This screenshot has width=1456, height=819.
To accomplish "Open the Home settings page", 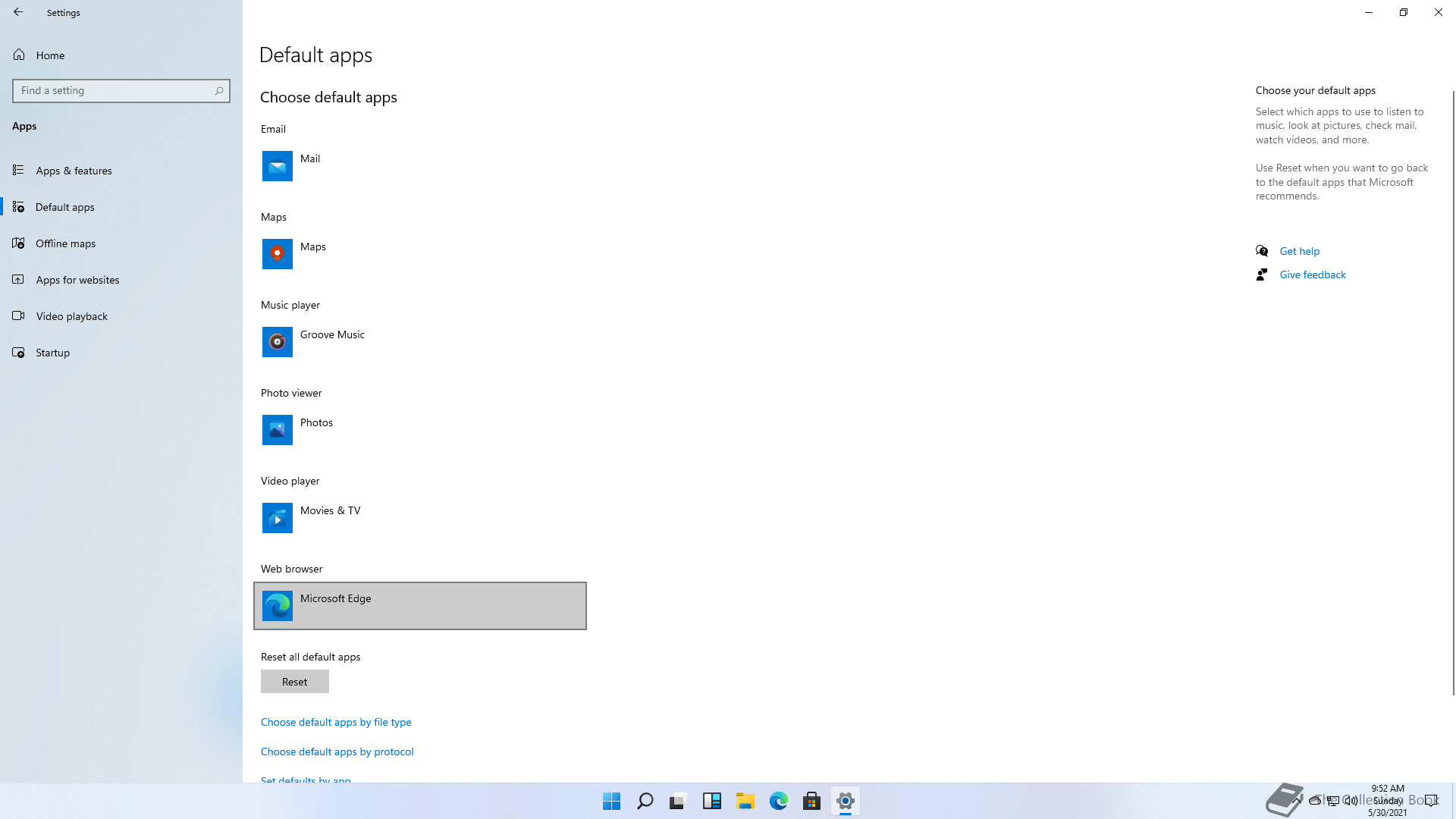I will 121,55.
